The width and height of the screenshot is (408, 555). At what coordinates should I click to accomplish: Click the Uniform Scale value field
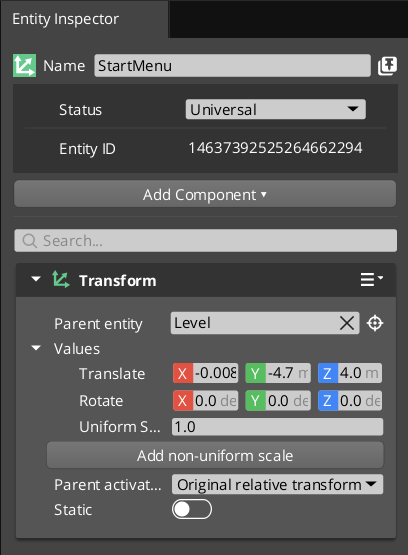tap(277, 427)
